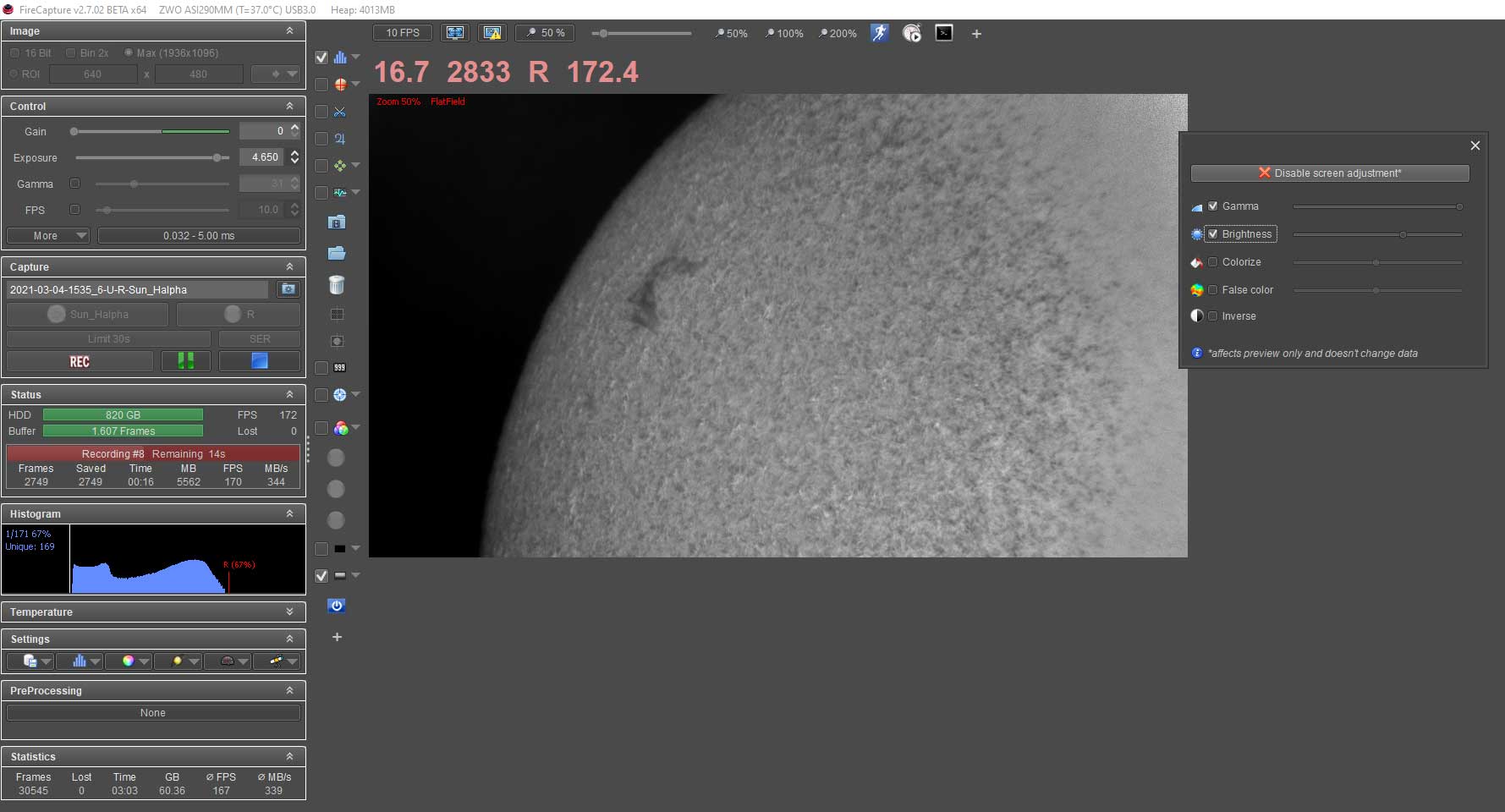Click the green pause recording button
1505x812 pixels.
tap(186, 361)
